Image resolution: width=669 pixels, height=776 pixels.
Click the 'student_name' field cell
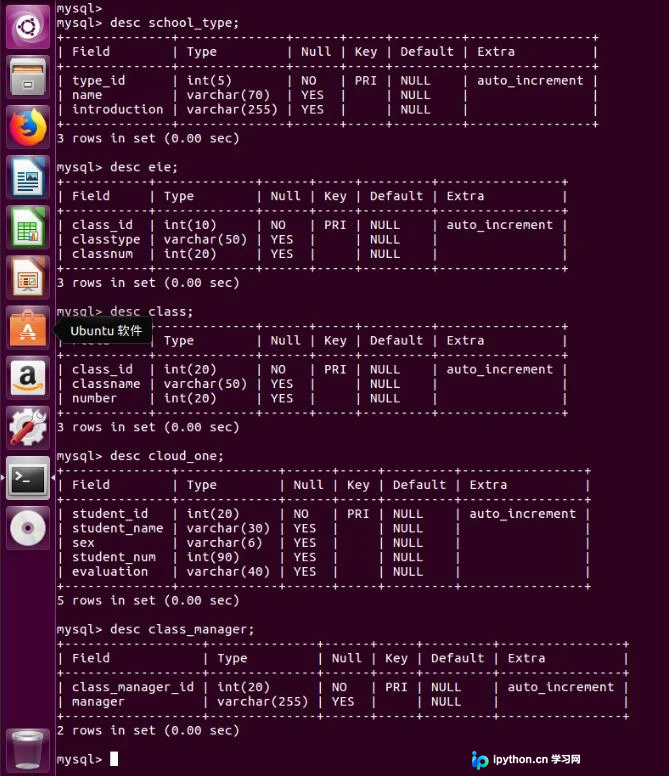point(117,528)
